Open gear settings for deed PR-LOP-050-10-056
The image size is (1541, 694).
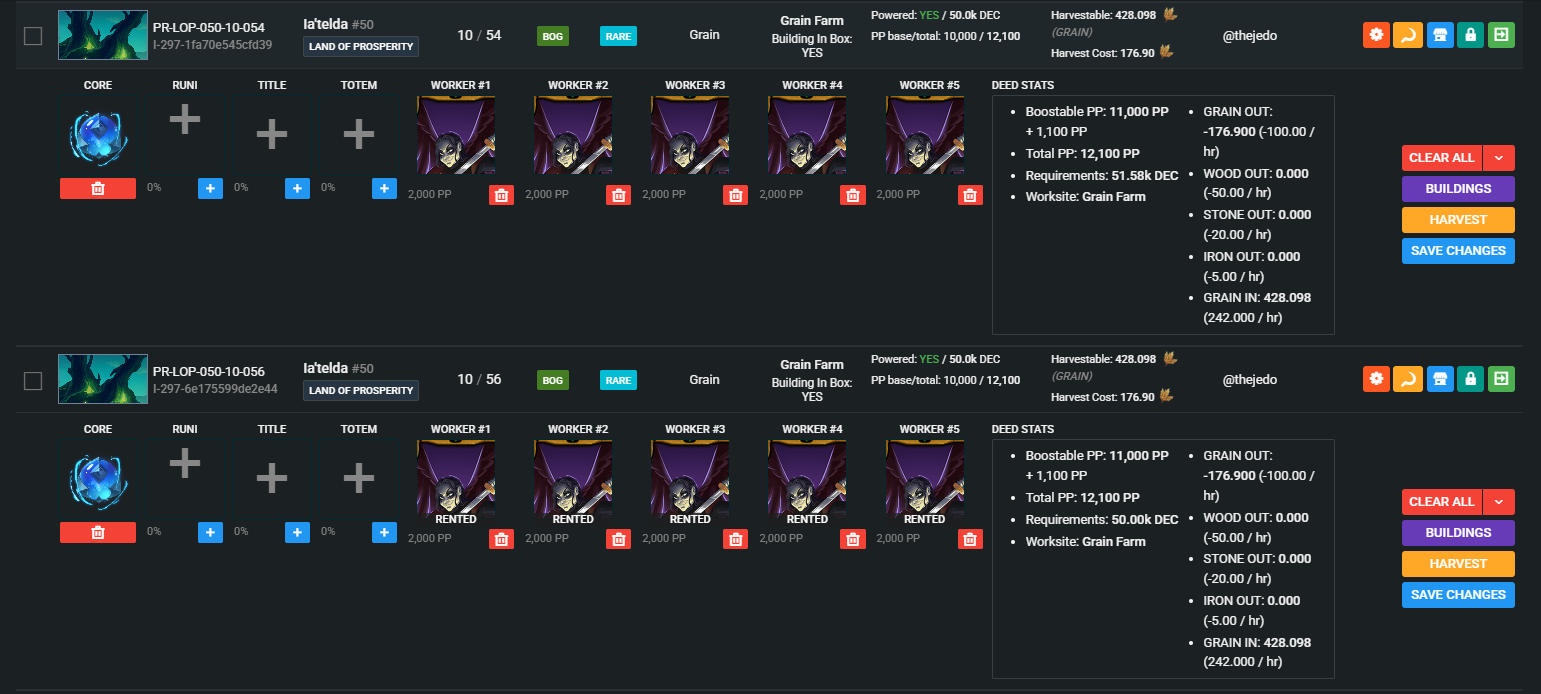(1376, 379)
